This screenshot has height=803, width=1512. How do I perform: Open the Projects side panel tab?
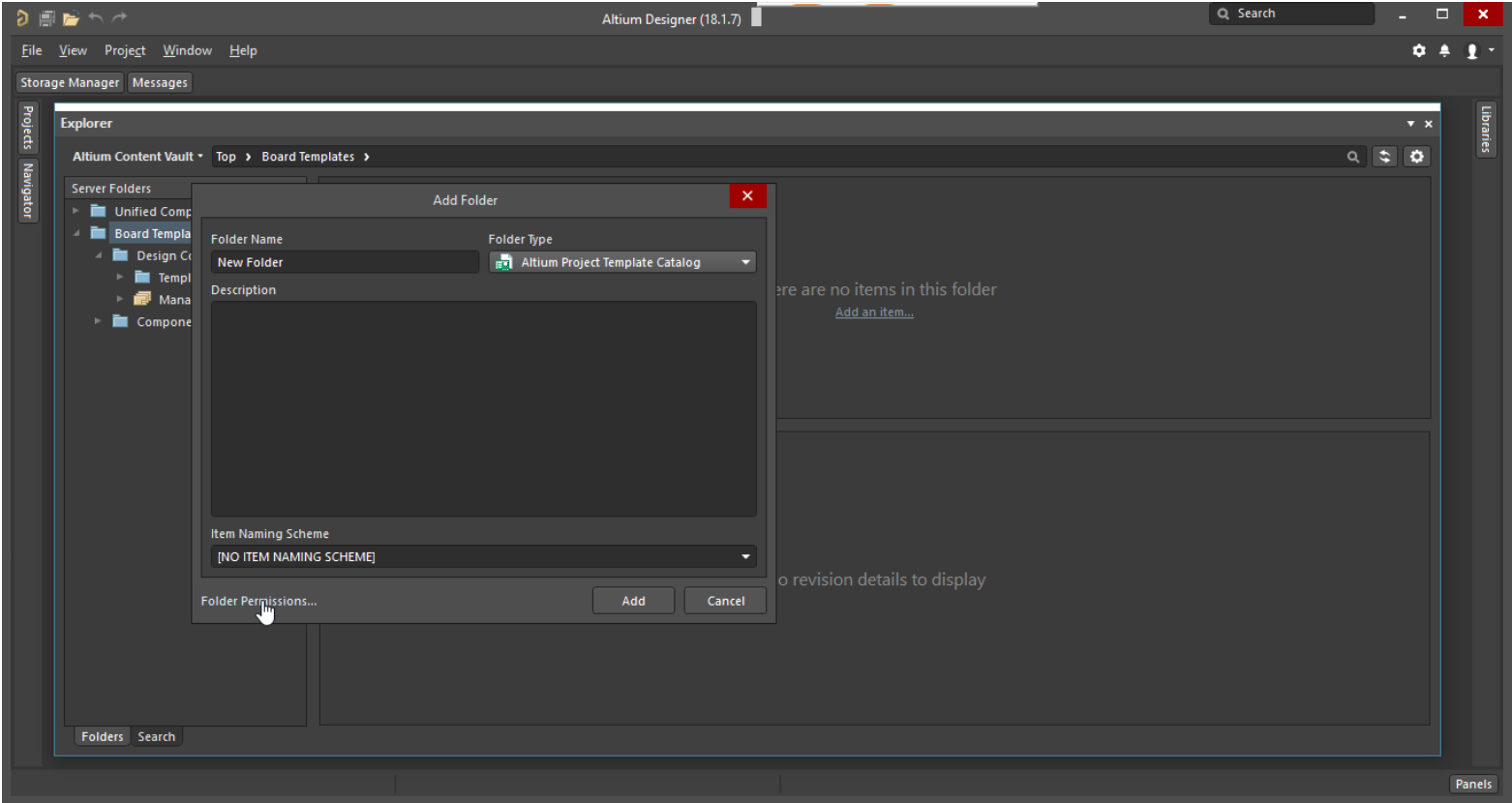[x=28, y=127]
